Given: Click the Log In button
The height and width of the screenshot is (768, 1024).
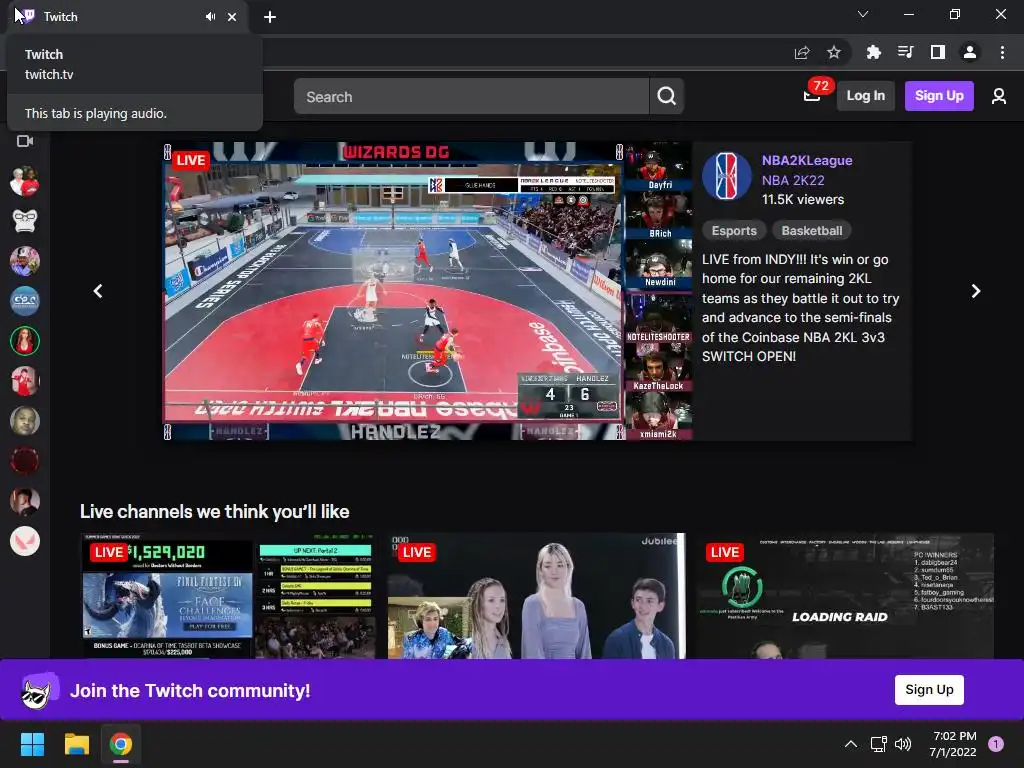Looking at the screenshot, I should 865,96.
